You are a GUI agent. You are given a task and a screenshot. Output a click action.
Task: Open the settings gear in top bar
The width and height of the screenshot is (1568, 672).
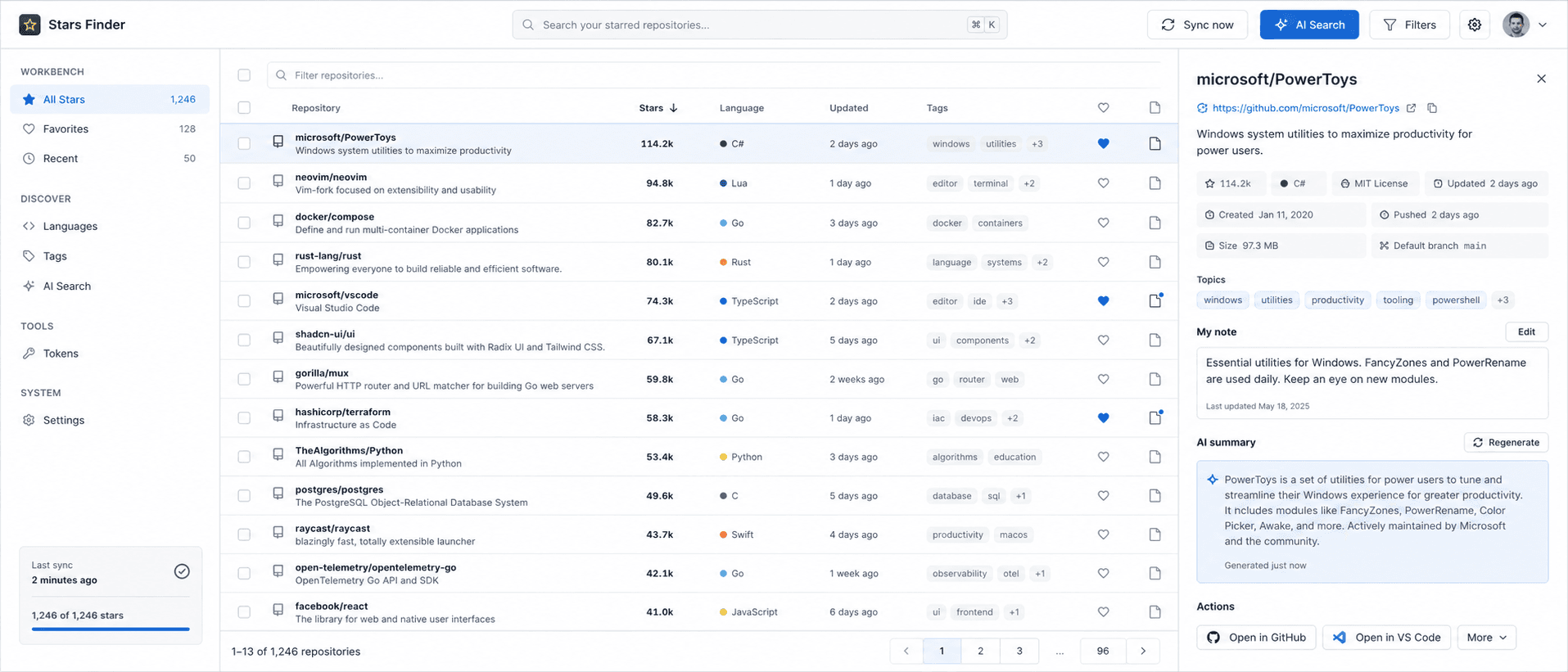(x=1475, y=25)
